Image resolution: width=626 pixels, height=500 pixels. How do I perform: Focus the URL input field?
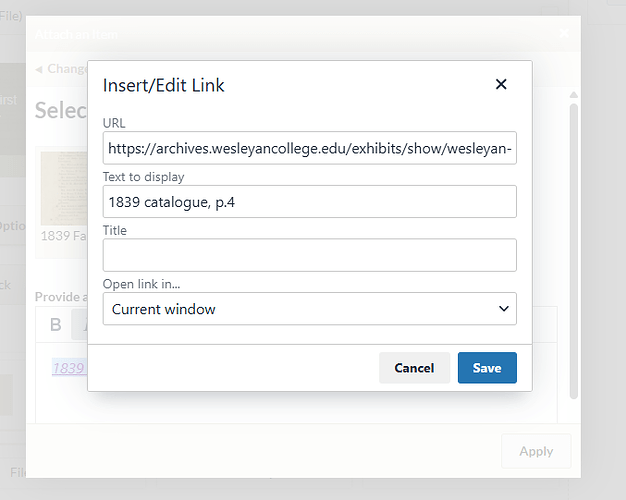pyautogui.click(x=309, y=148)
